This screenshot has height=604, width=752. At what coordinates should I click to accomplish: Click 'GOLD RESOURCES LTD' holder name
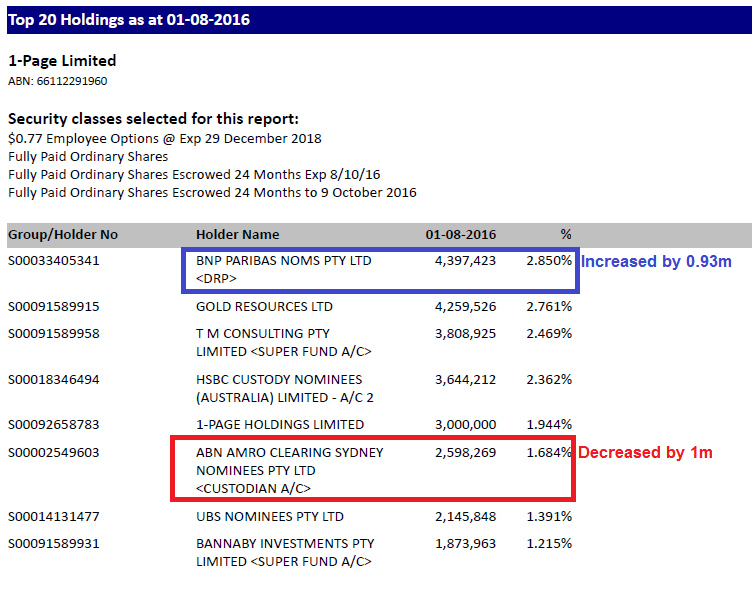pyautogui.click(x=264, y=307)
